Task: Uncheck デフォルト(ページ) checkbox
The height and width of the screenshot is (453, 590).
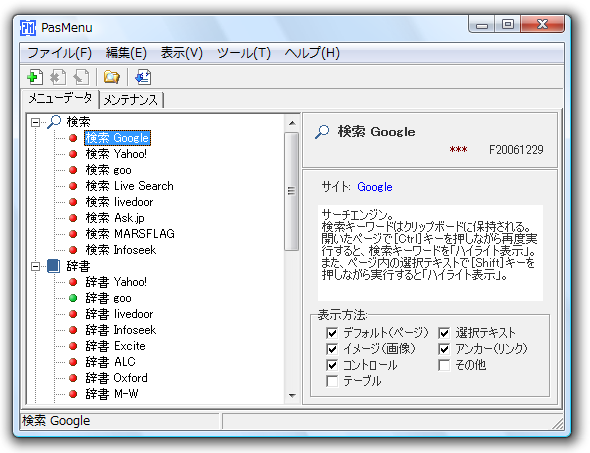Action: click(x=332, y=333)
